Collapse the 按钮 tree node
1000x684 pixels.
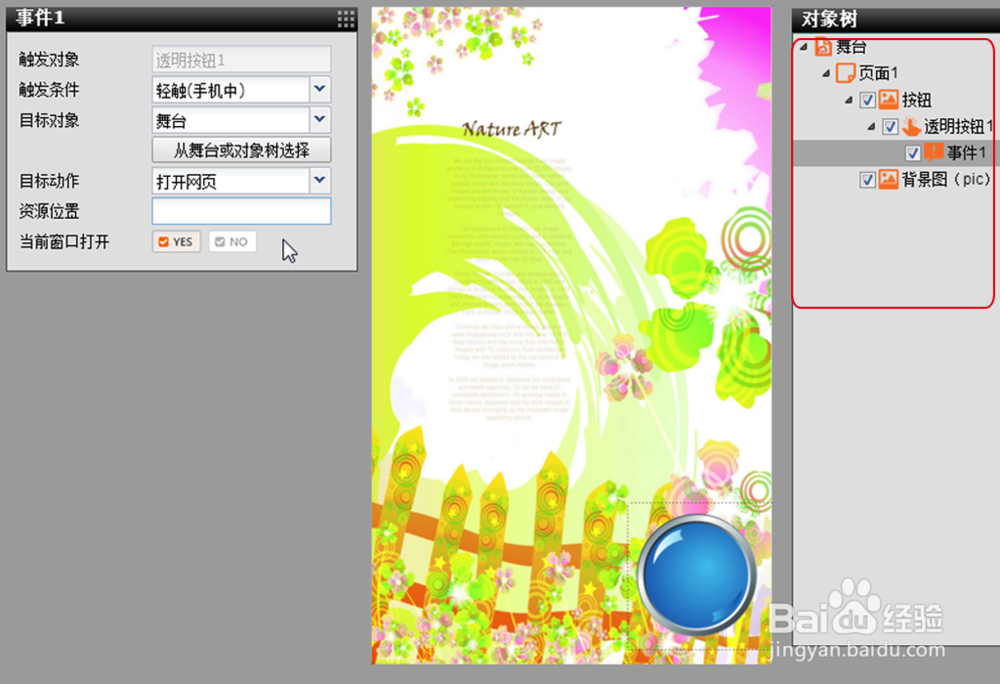(849, 100)
